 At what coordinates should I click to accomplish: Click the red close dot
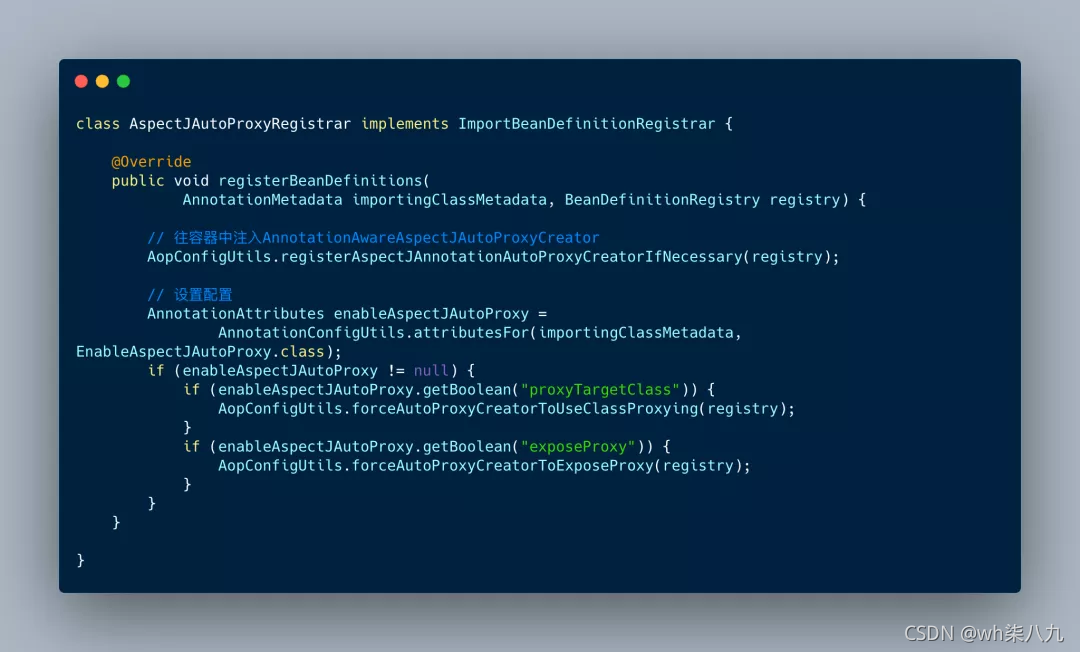(x=81, y=81)
